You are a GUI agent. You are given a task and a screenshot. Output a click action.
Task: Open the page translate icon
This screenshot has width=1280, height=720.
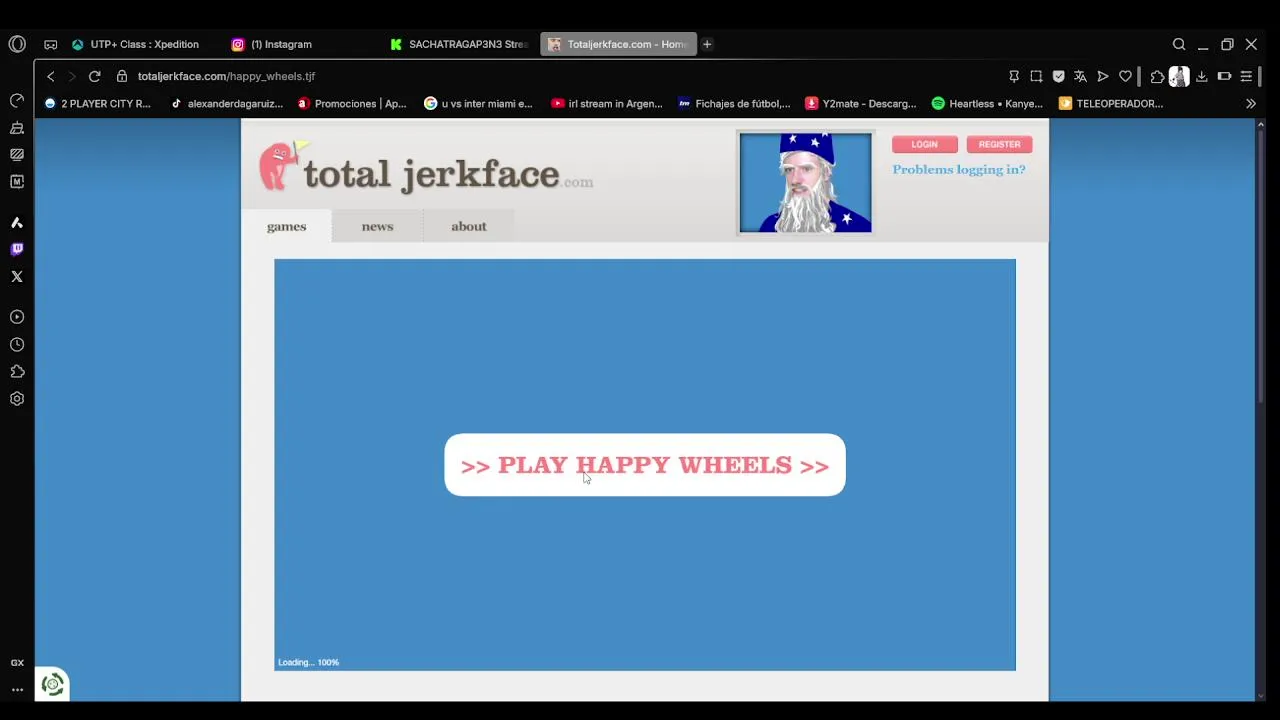[x=1080, y=76]
